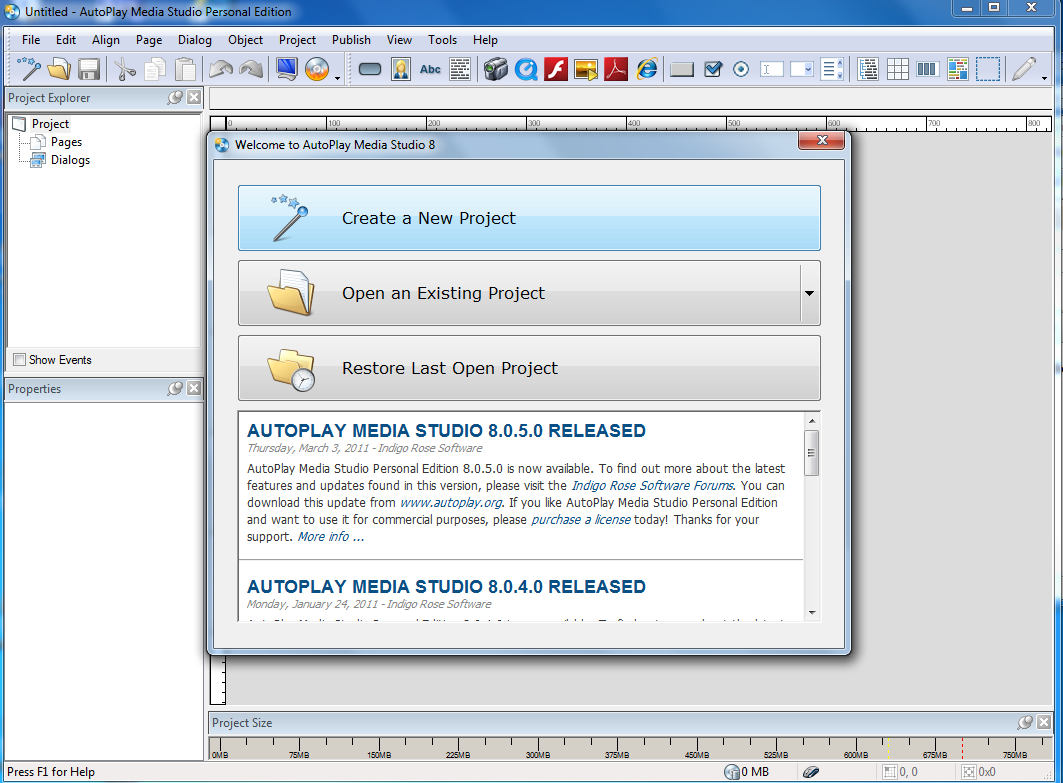Open the File menu

click(x=31, y=40)
